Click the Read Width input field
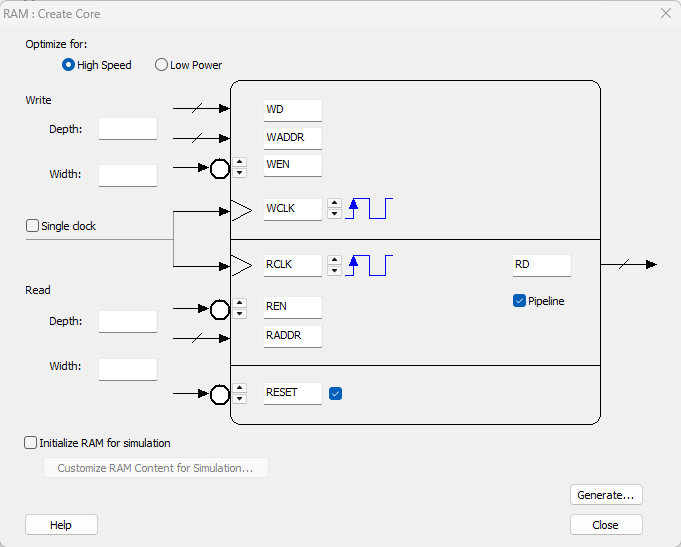The image size is (681, 547). pyautogui.click(x=128, y=369)
